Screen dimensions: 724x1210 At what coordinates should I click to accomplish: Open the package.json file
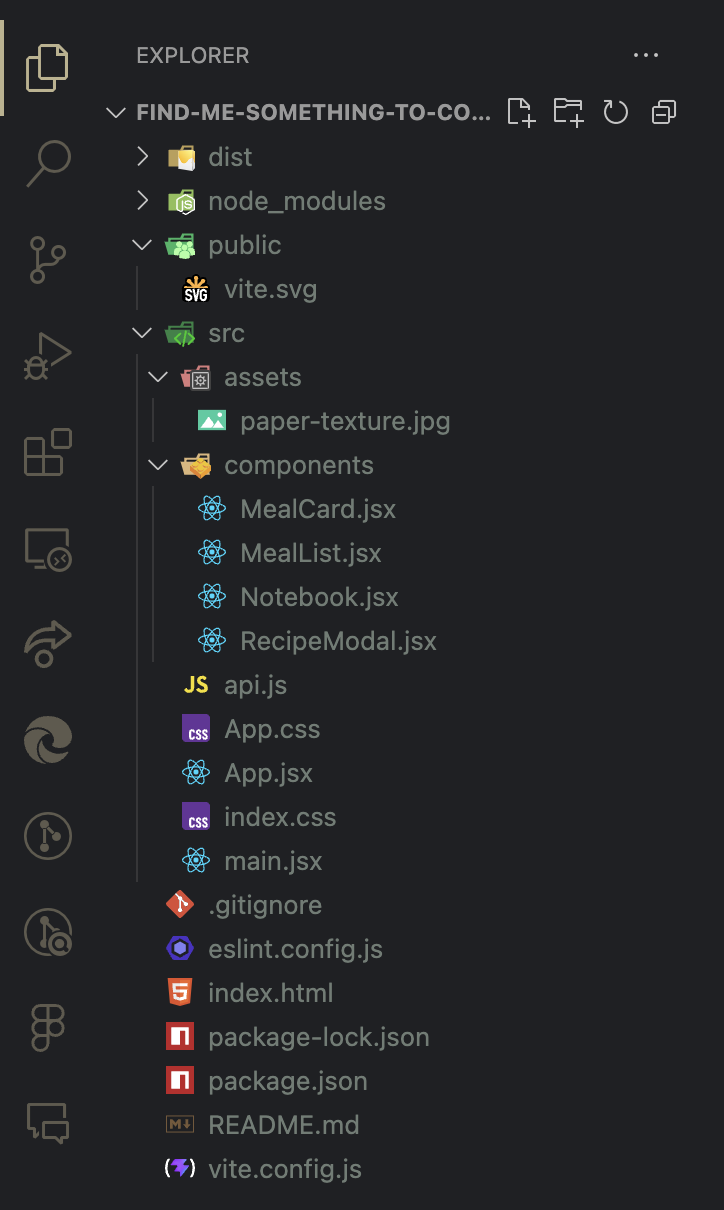pos(287,1080)
